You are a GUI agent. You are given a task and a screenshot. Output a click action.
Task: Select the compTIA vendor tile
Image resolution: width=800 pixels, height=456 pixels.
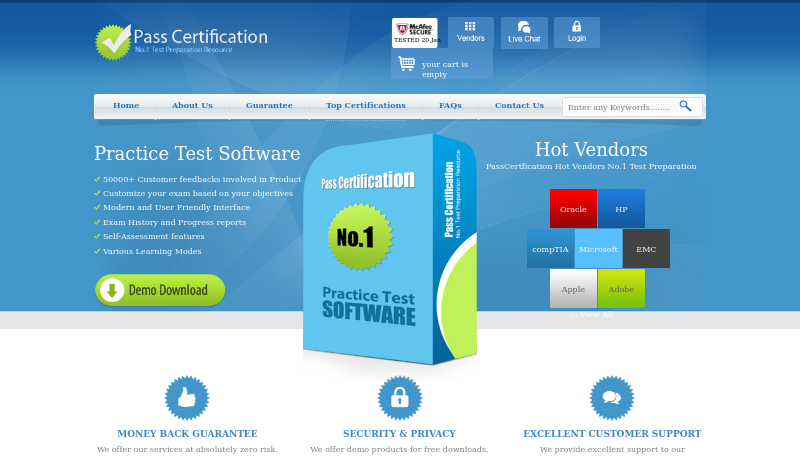pos(551,249)
